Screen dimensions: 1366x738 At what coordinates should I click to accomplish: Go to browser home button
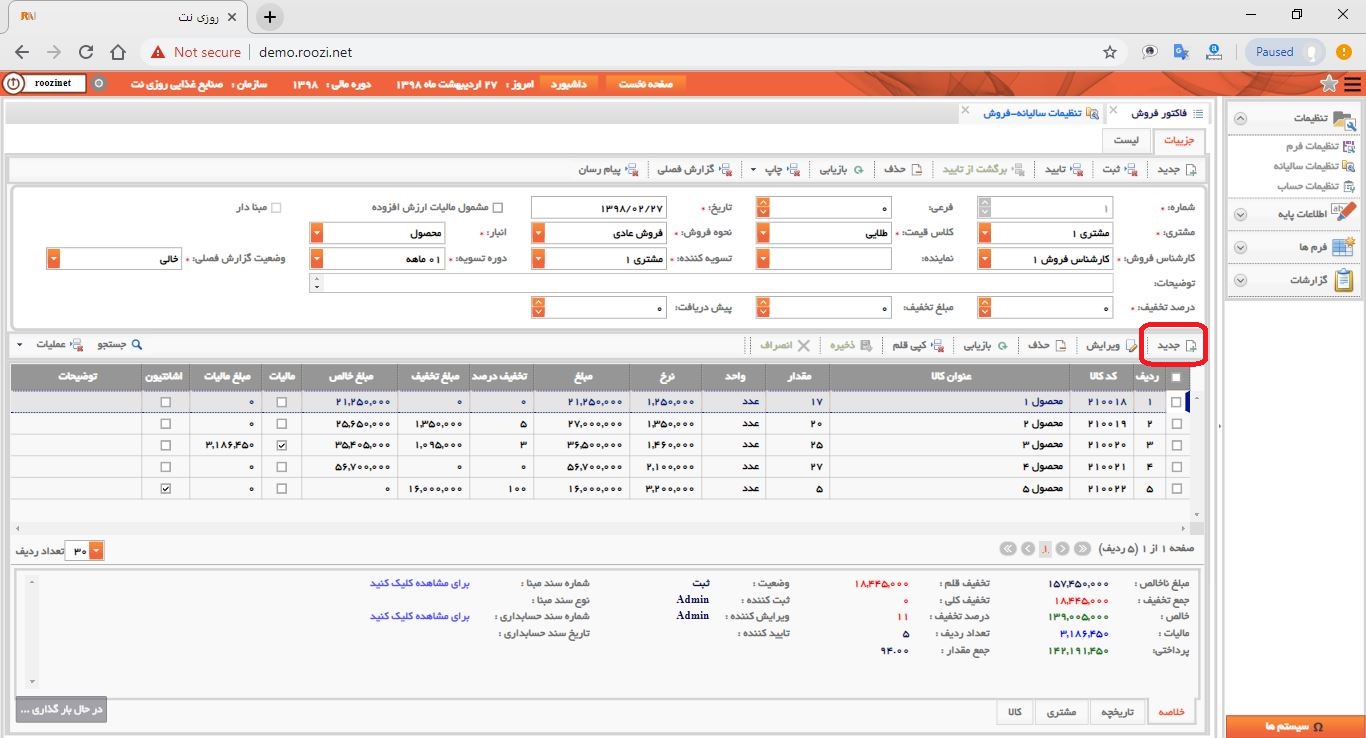tap(118, 52)
